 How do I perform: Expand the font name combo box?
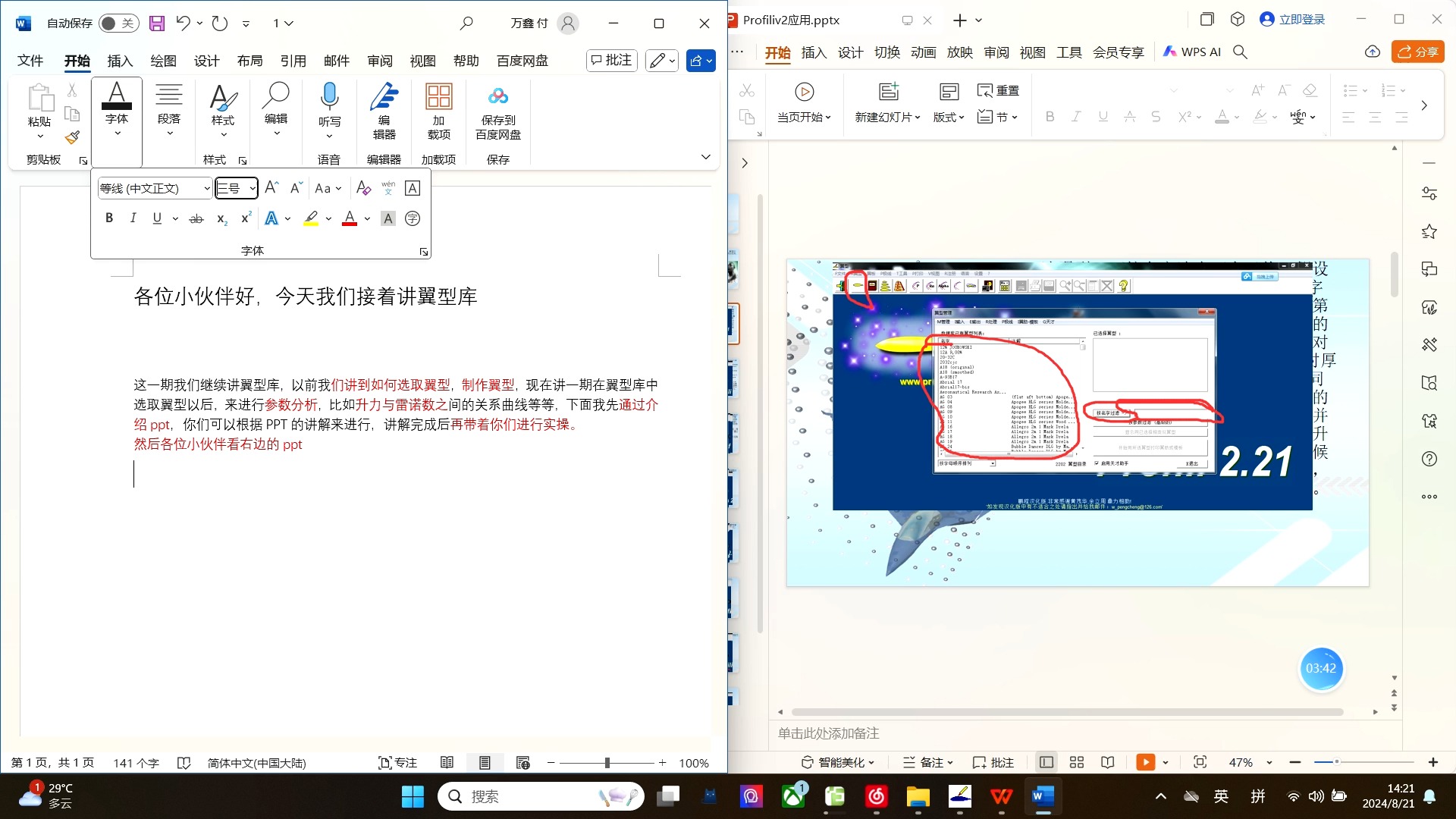(x=206, y=188)
